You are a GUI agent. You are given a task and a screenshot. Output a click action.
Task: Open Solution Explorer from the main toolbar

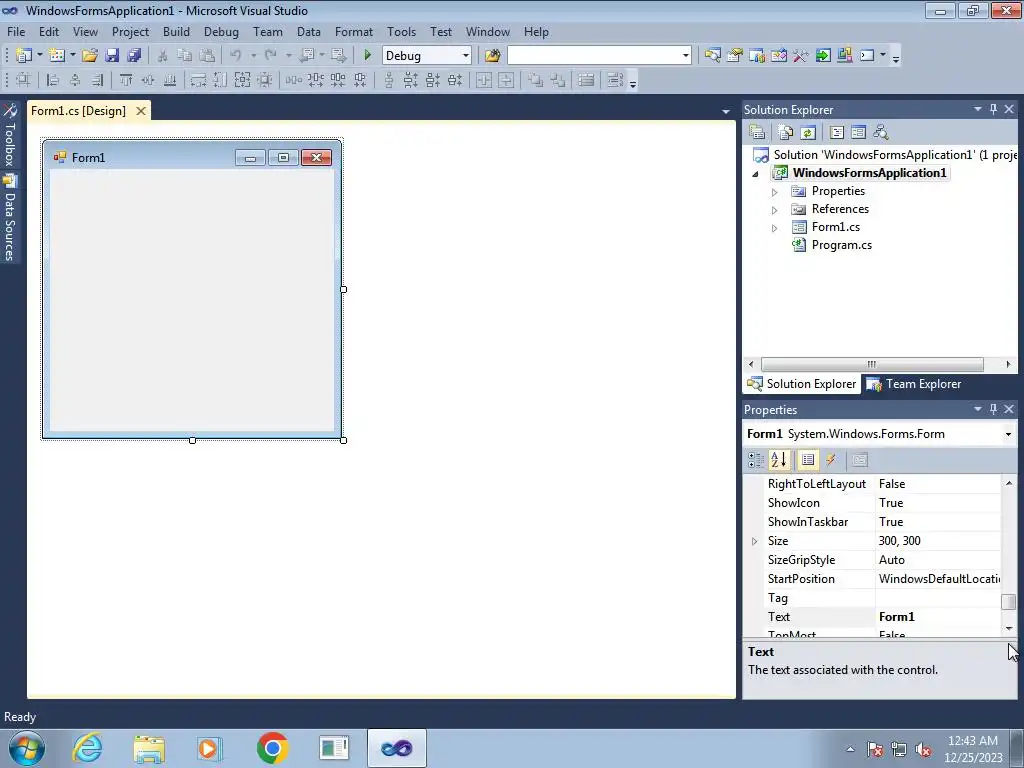(x=712, y=56)
